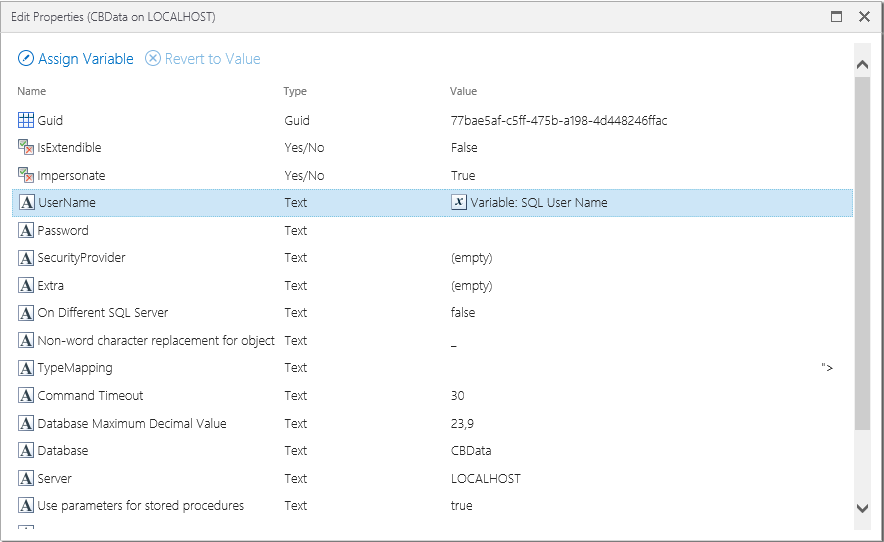
Task: Click the IsExtendible Yes/No type icon
Action: point(26,148)
